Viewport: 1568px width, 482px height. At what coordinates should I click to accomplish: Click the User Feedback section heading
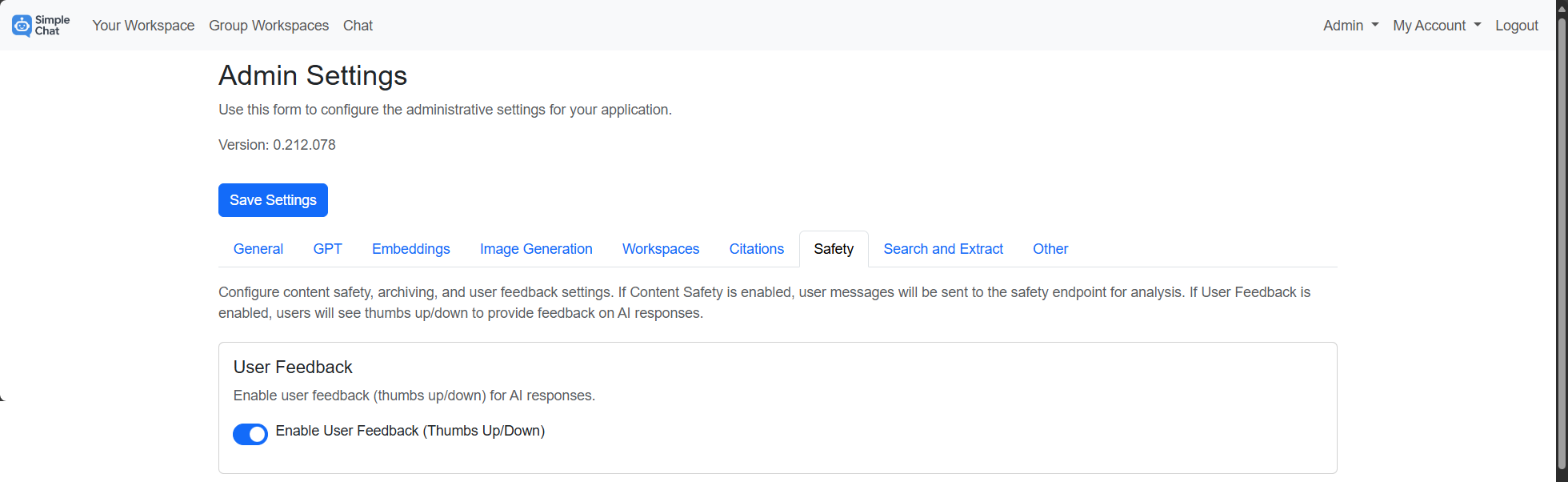click(293, 367)
